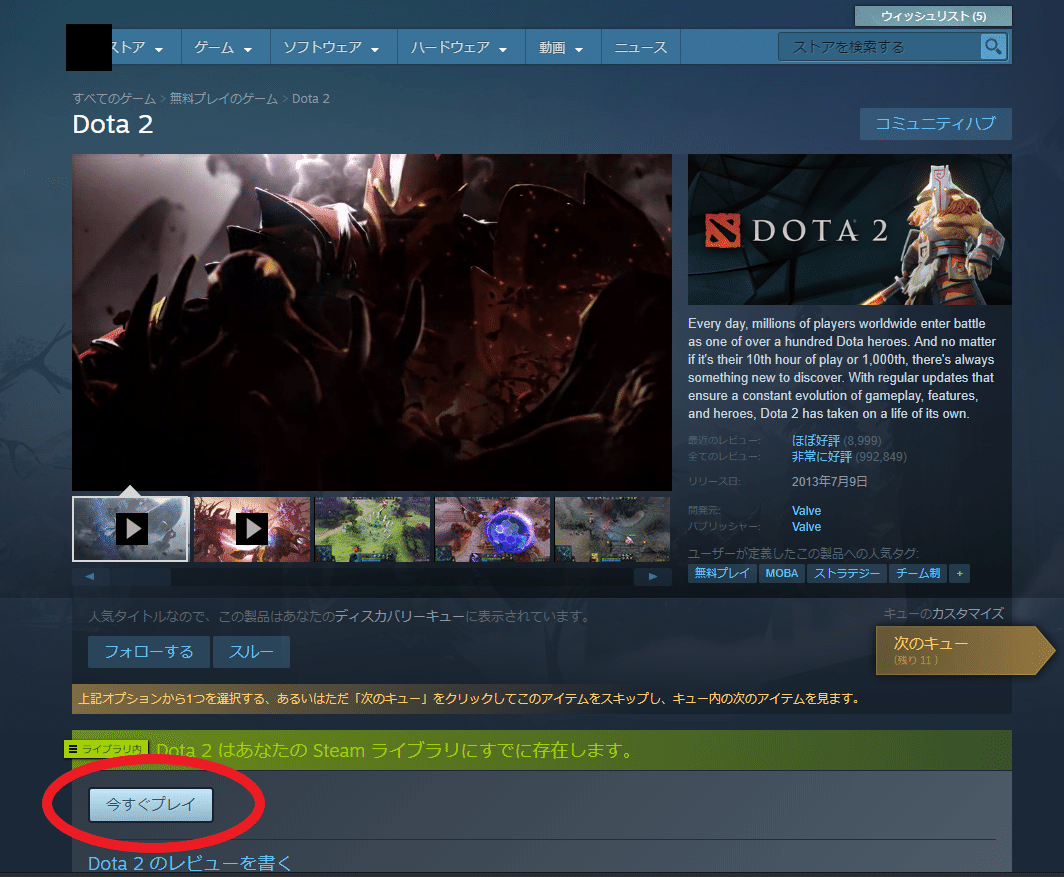1064x877 pixels.
Task: Open the 動画 dropdown menu
Action: coord(558,46)
